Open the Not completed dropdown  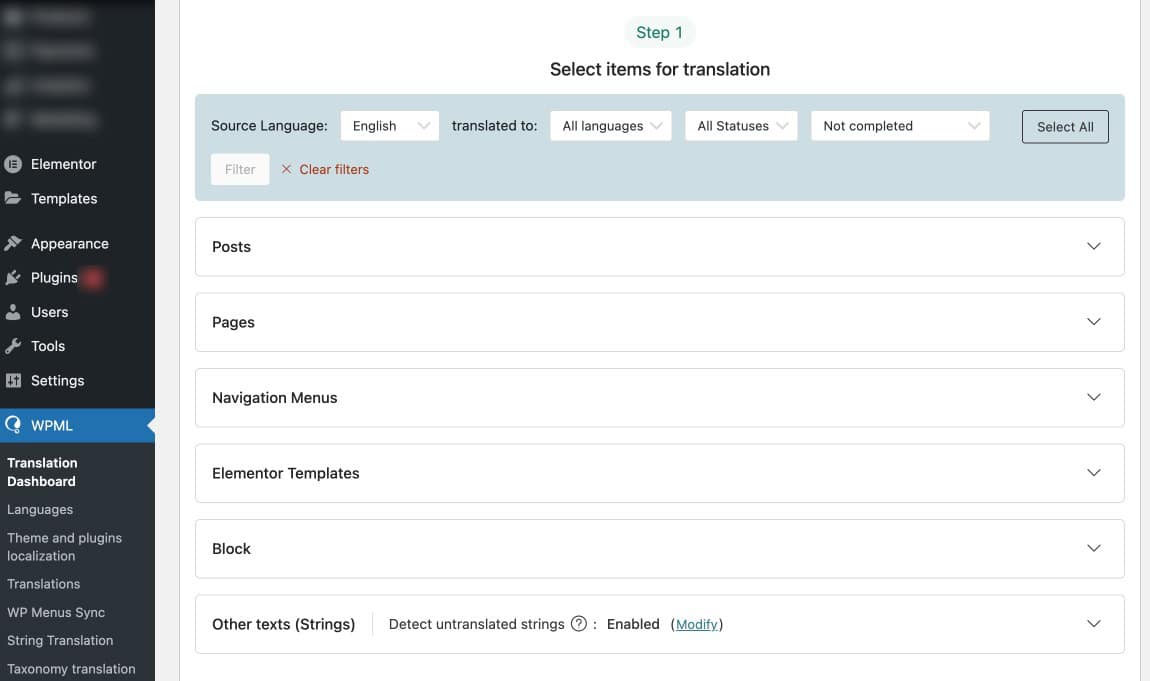[x=900, y=126]
